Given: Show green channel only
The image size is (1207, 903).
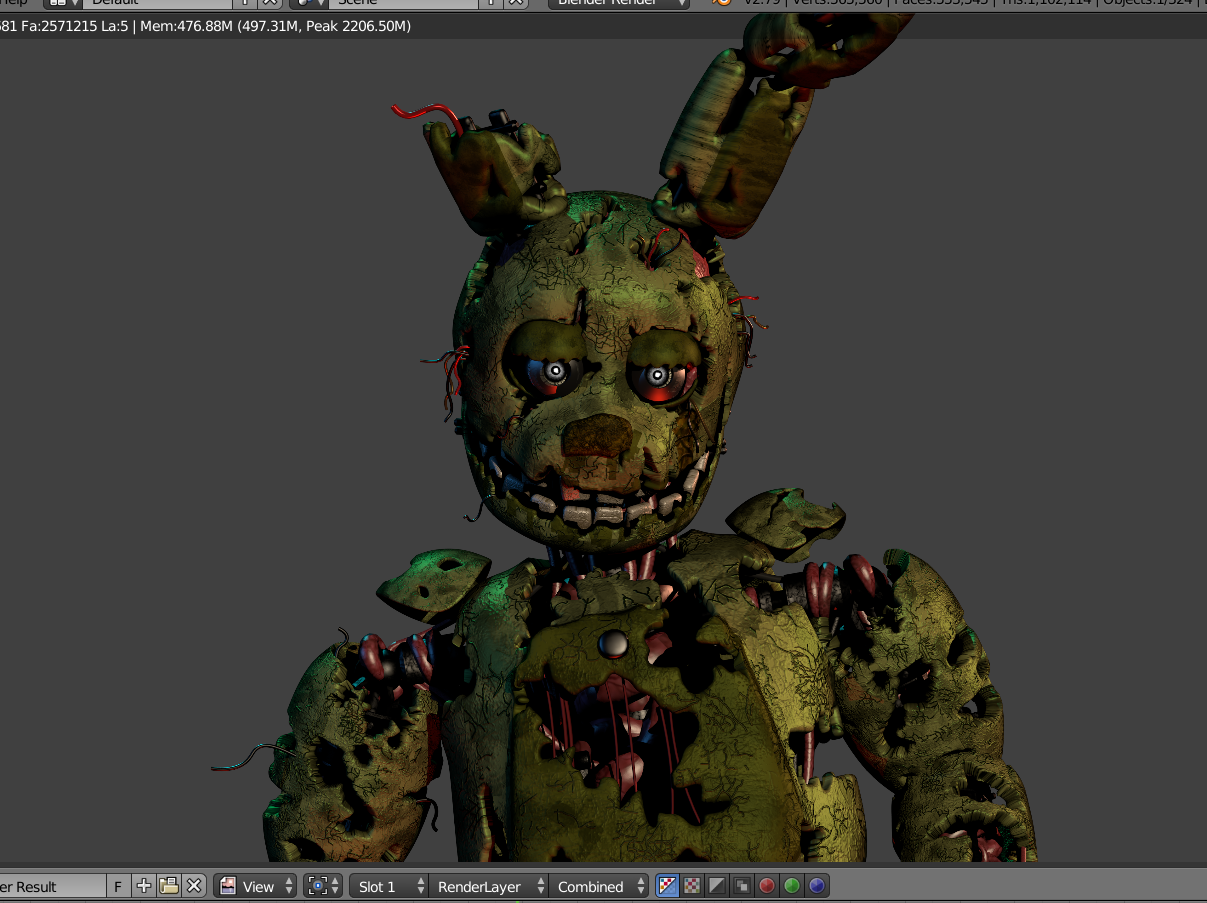Looking at the screenshot, I should coord(792,886).
